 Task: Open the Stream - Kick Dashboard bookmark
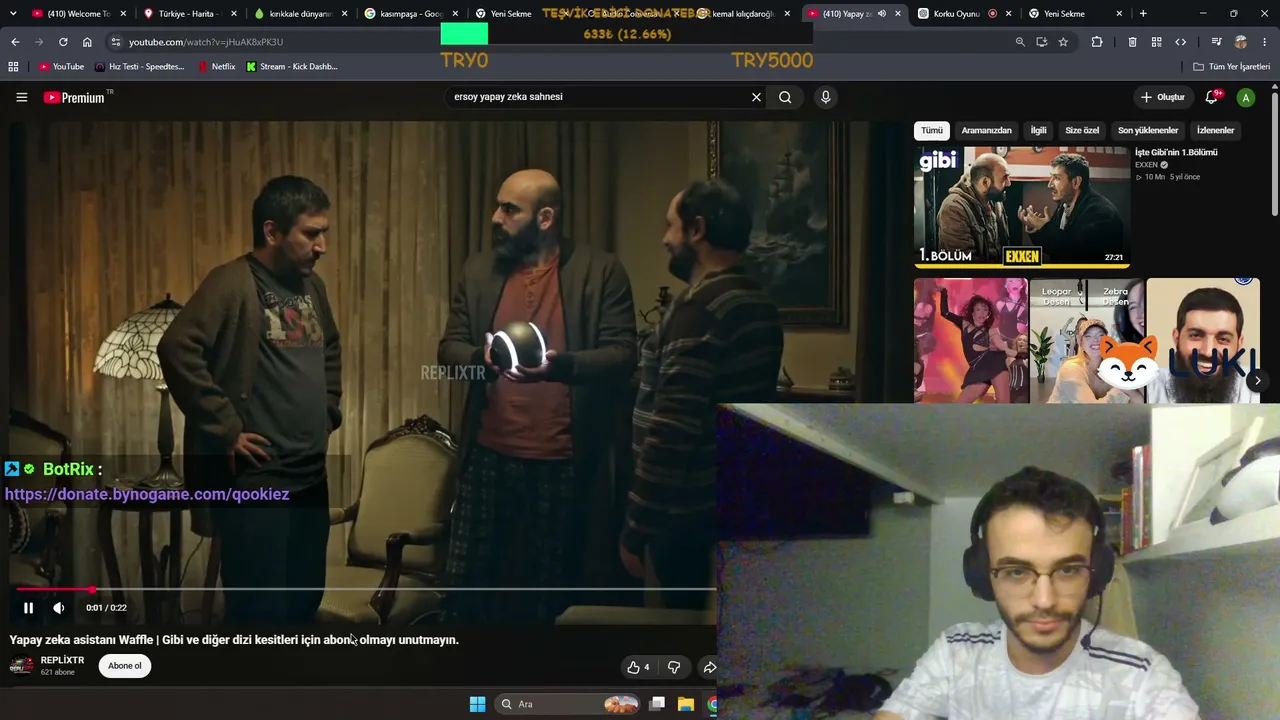[292, 67]
